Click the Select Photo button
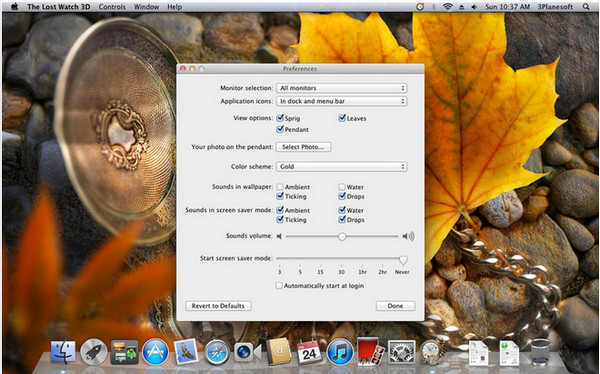This screenshot has height=374, width=600. [x=303, y=147]
